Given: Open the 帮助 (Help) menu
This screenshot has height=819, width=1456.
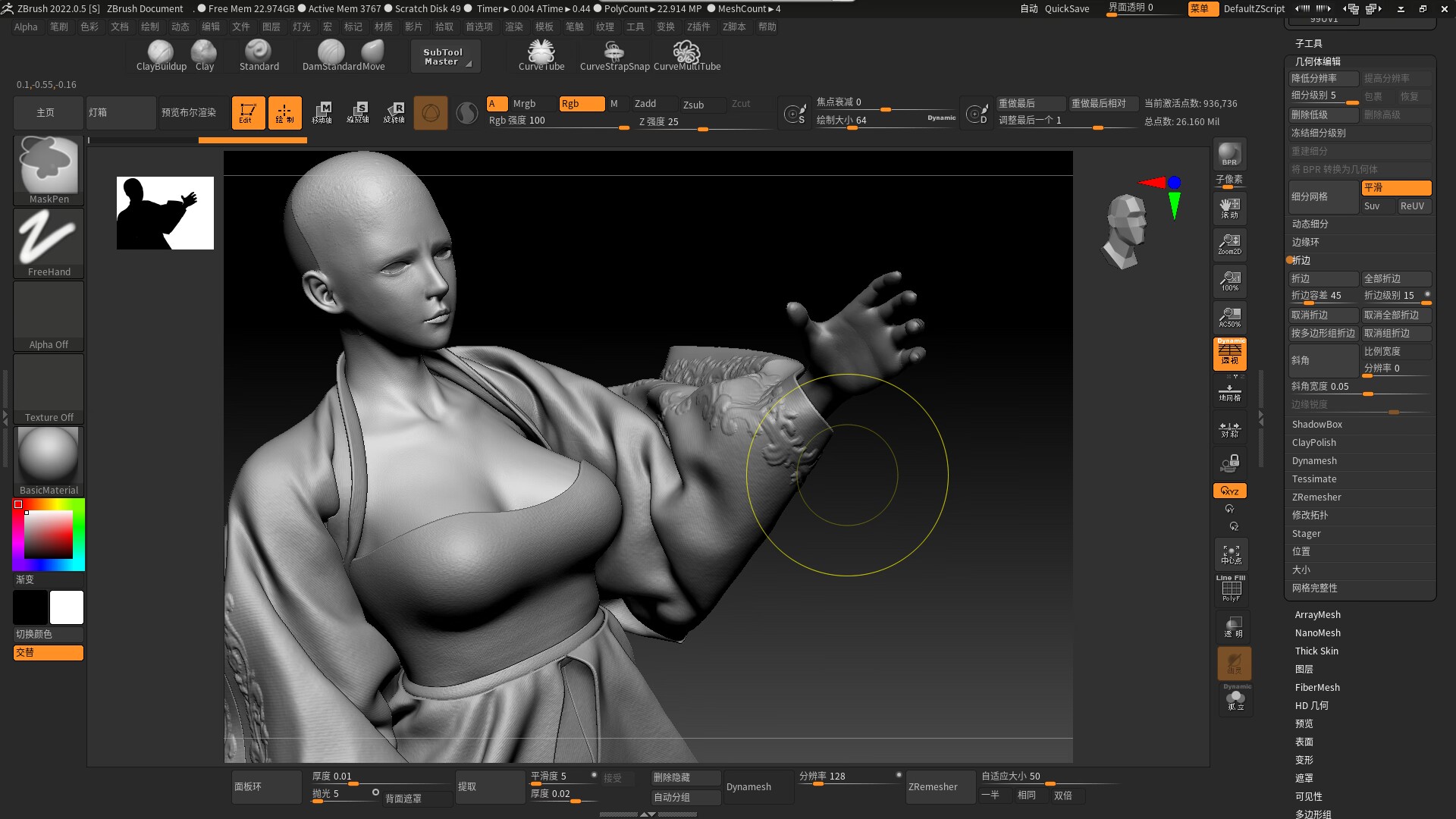Looking at the screenshot, I should tap(767, 27).
